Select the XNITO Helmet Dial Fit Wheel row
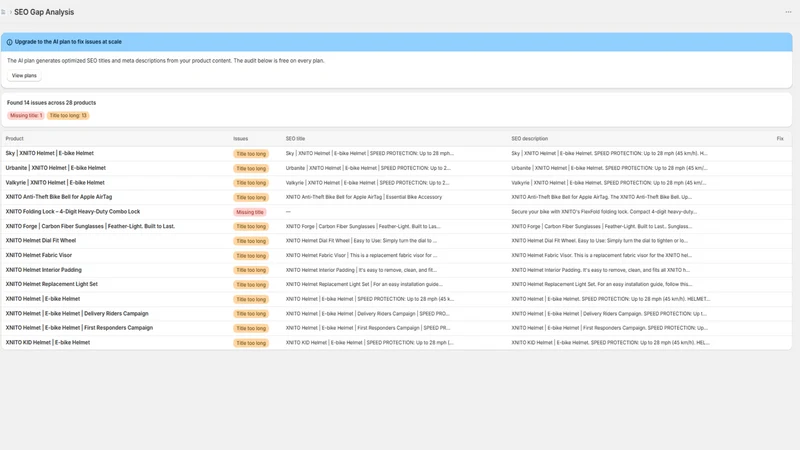 pyautogui.click(x=396, y=241)
